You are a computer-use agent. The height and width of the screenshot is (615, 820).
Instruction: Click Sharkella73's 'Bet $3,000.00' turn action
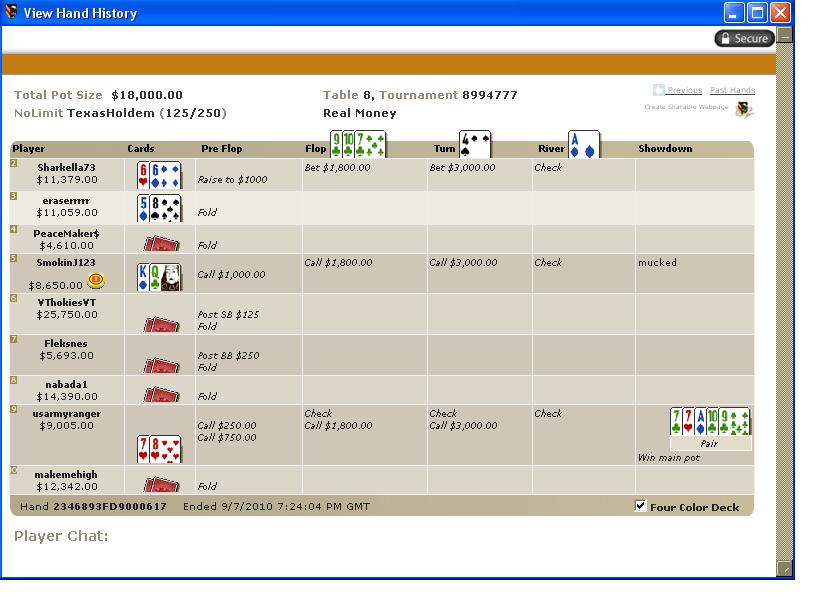pos(462,168)
